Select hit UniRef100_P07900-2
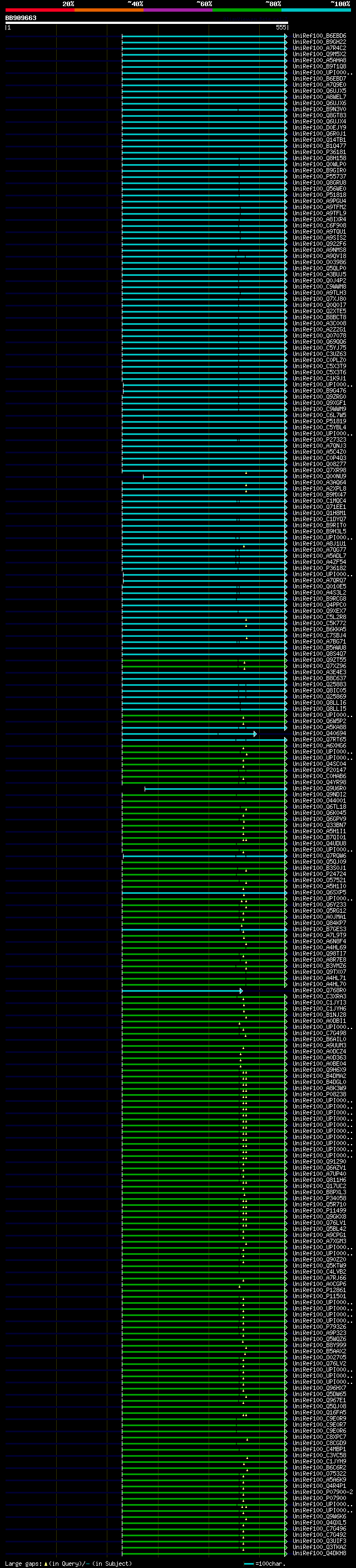This screenshot has height=1568, width=356. (323, 1492)
